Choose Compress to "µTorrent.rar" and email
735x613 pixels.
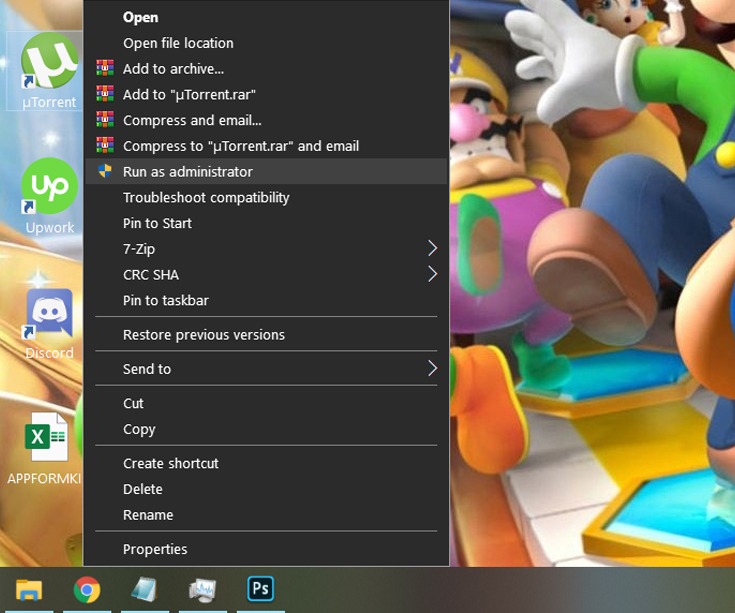[266, 146]
